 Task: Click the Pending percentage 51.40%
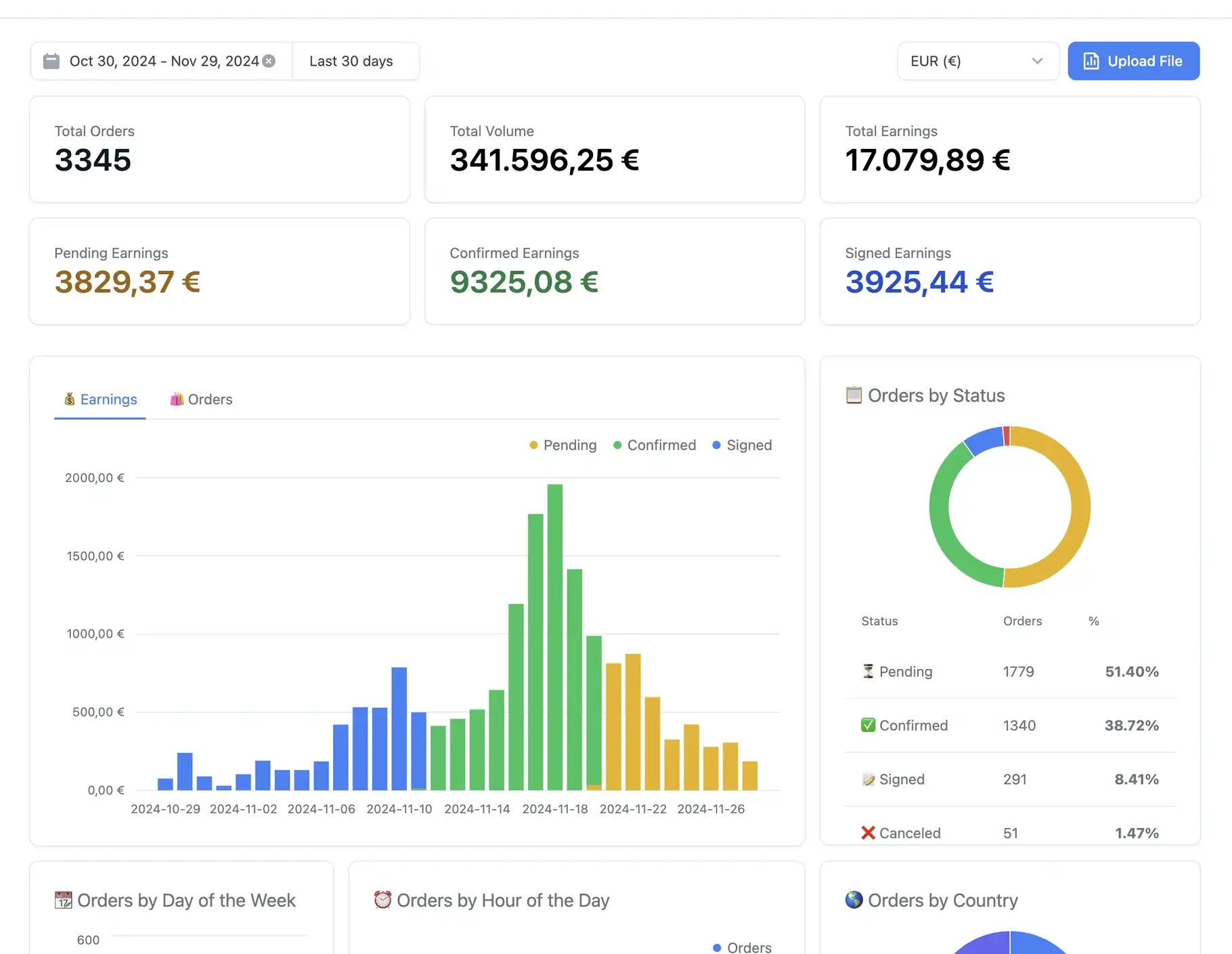pyautogui.click(x=1132, y=672)
